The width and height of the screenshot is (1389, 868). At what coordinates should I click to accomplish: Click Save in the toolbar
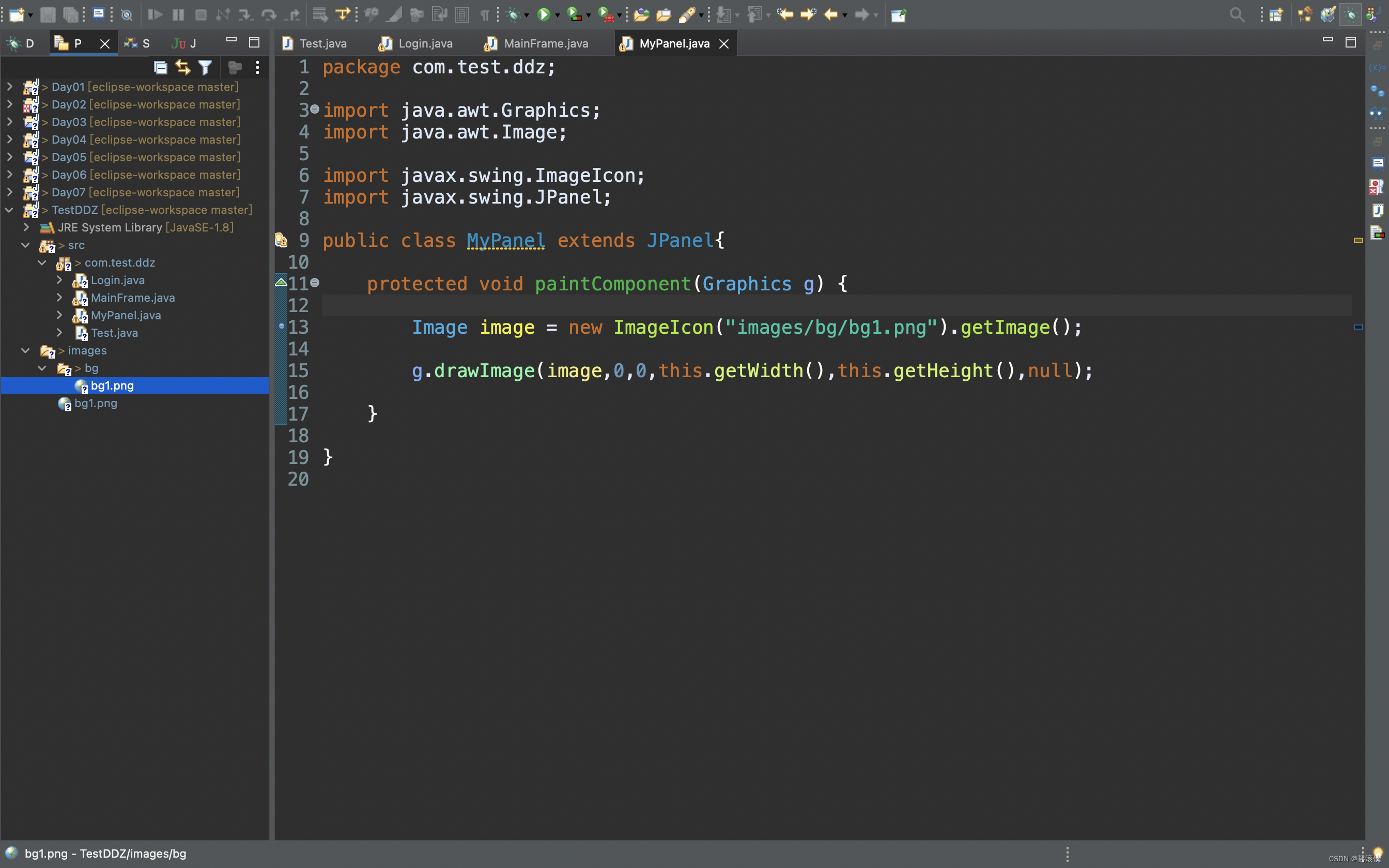[48, 15]
